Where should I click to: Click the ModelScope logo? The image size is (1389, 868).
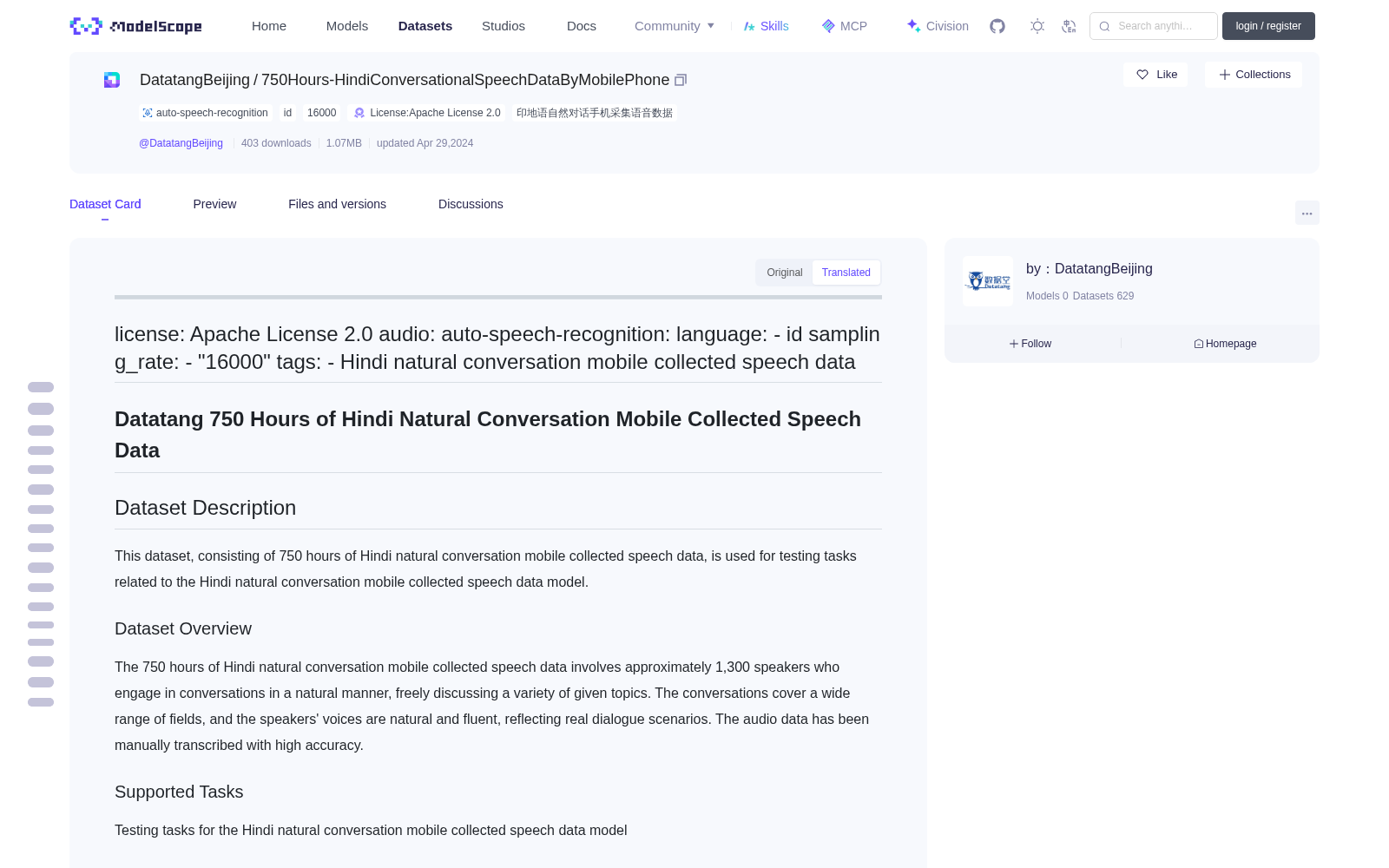pos(136,26)
